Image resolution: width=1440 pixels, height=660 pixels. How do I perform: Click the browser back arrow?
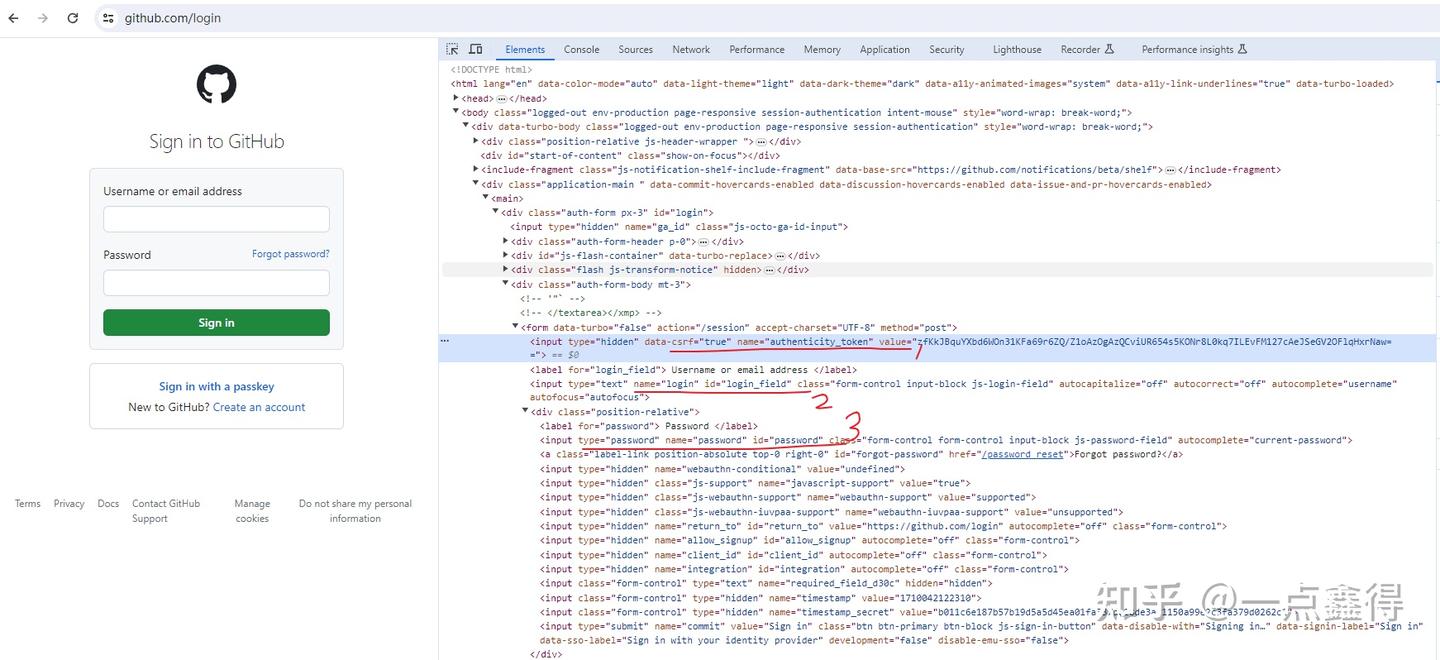pyautogui.click(x=14, y=17)
